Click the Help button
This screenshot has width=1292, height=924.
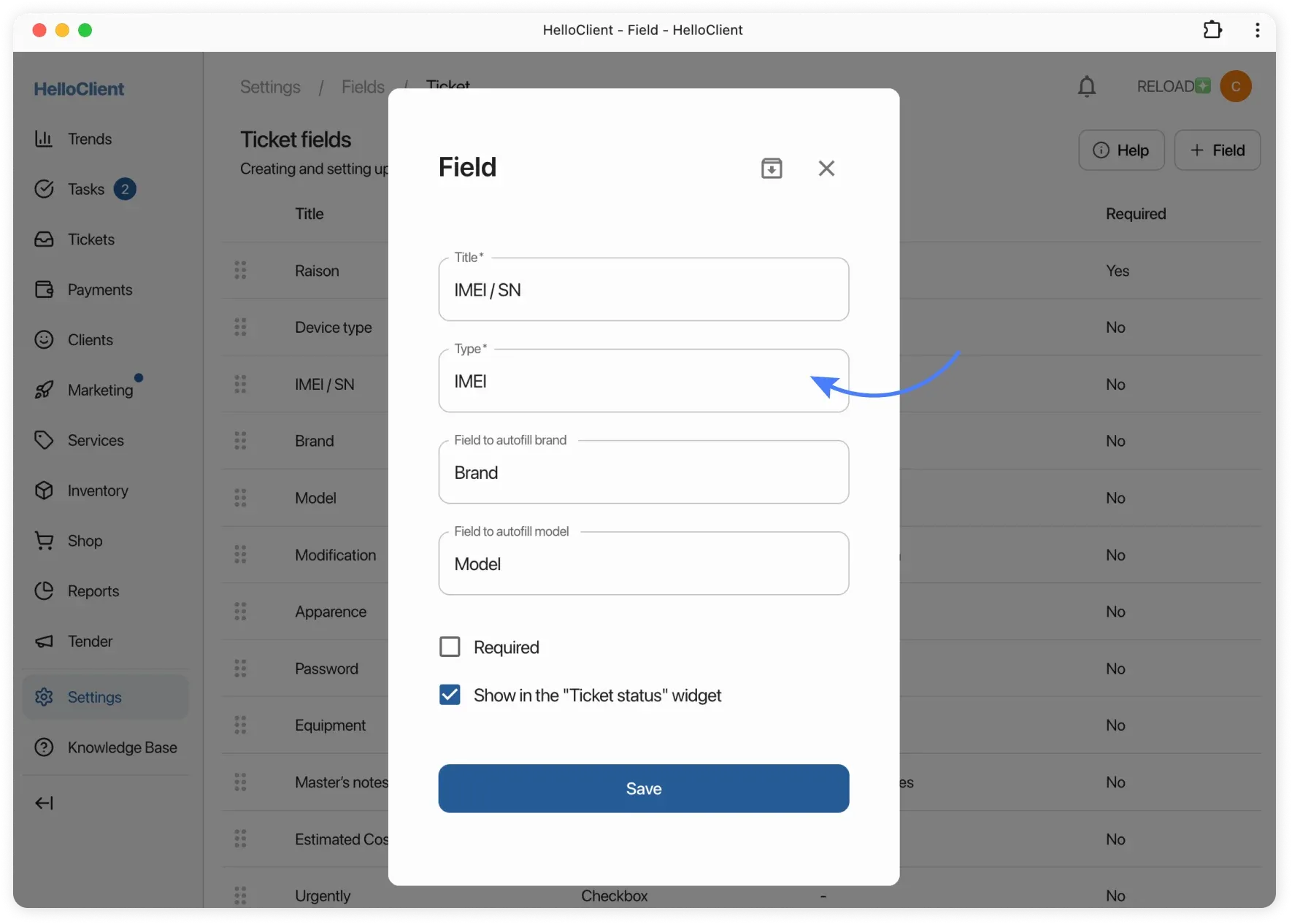click(x=1122, y=150)
